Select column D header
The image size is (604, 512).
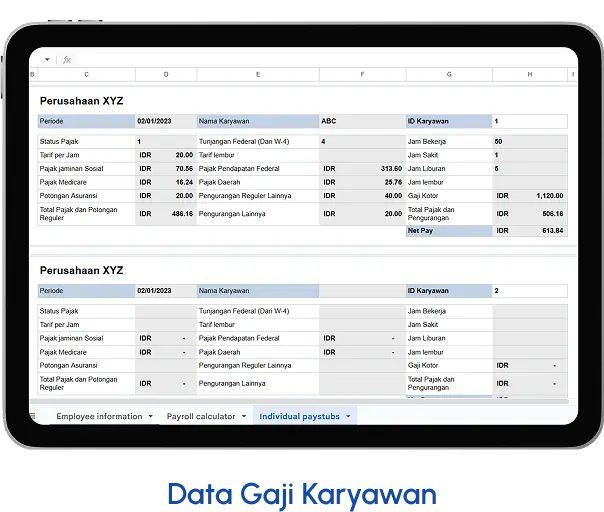pos(166,75)
